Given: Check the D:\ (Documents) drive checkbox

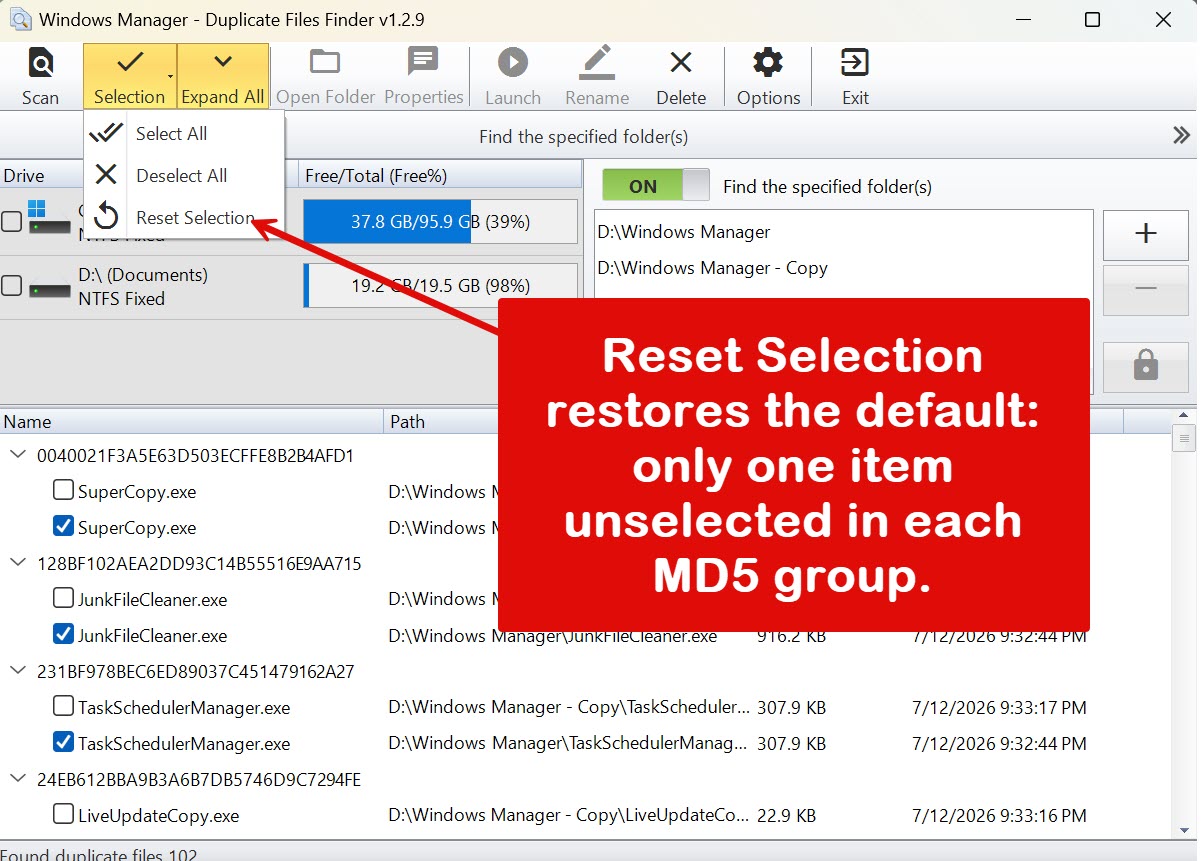Looking at the screenshot, I should point(11,286).
